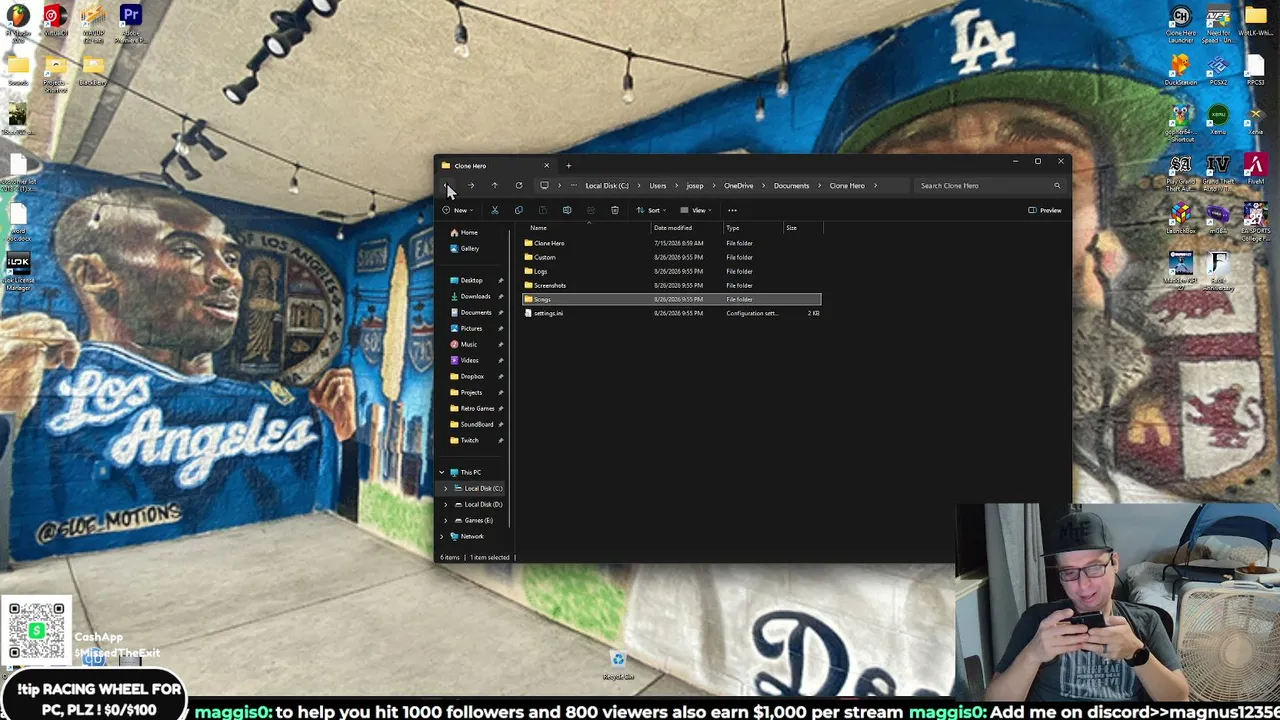Open LaunchBox desktop shortcut
The image size is (1280, 720).
(x=1181, y=218)
